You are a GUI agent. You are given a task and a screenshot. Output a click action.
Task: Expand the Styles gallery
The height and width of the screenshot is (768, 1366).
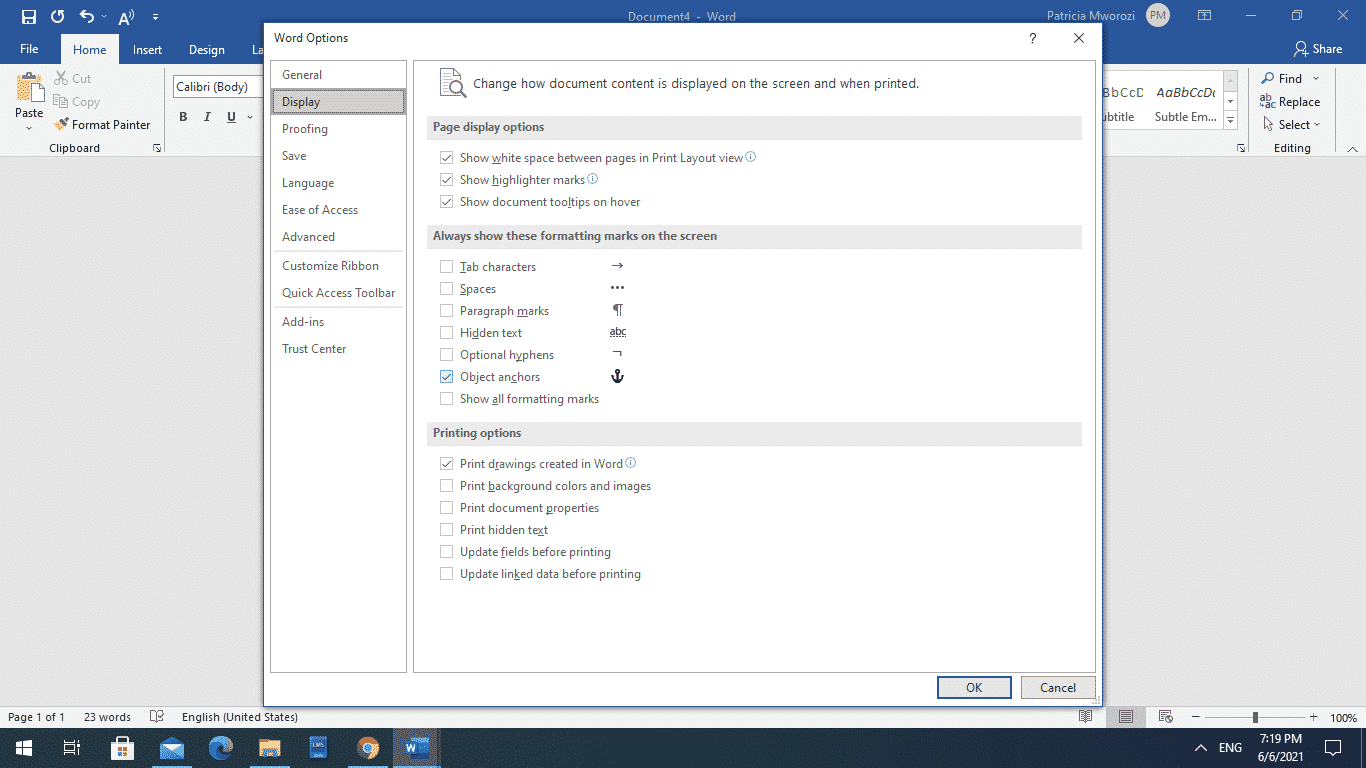(1229, 120)
